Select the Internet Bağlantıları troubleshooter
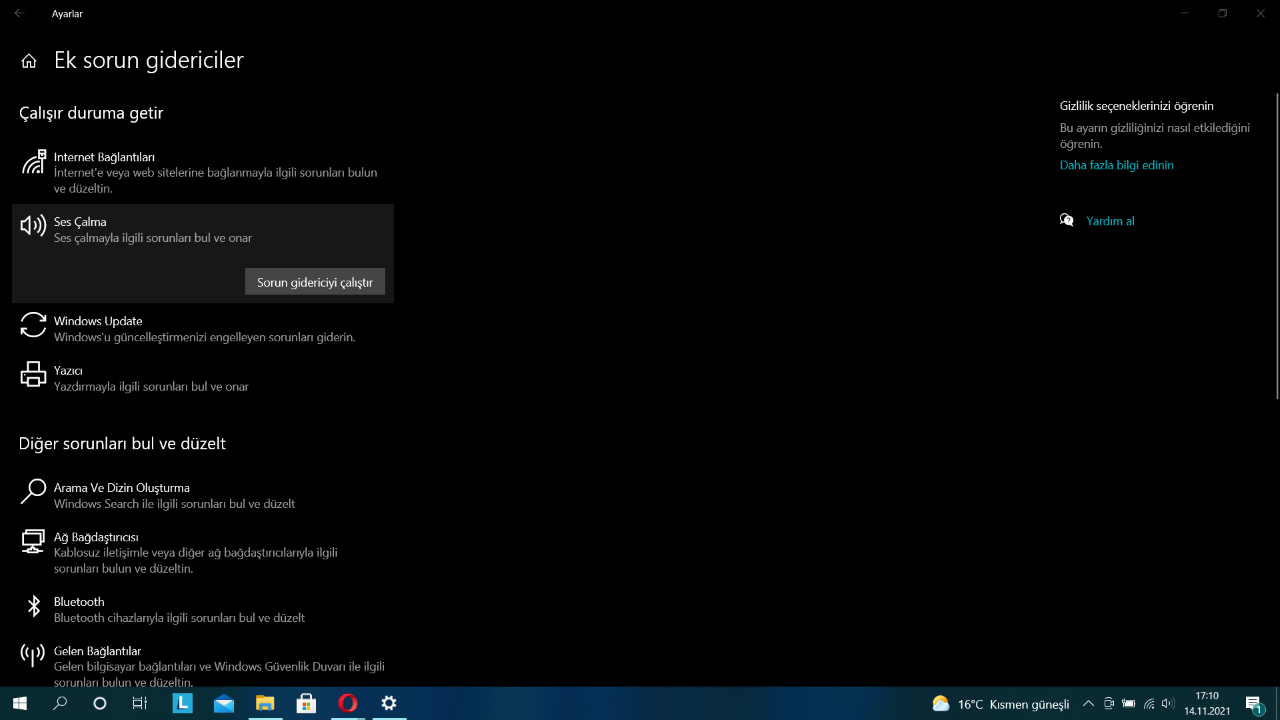 click(104, 158)
